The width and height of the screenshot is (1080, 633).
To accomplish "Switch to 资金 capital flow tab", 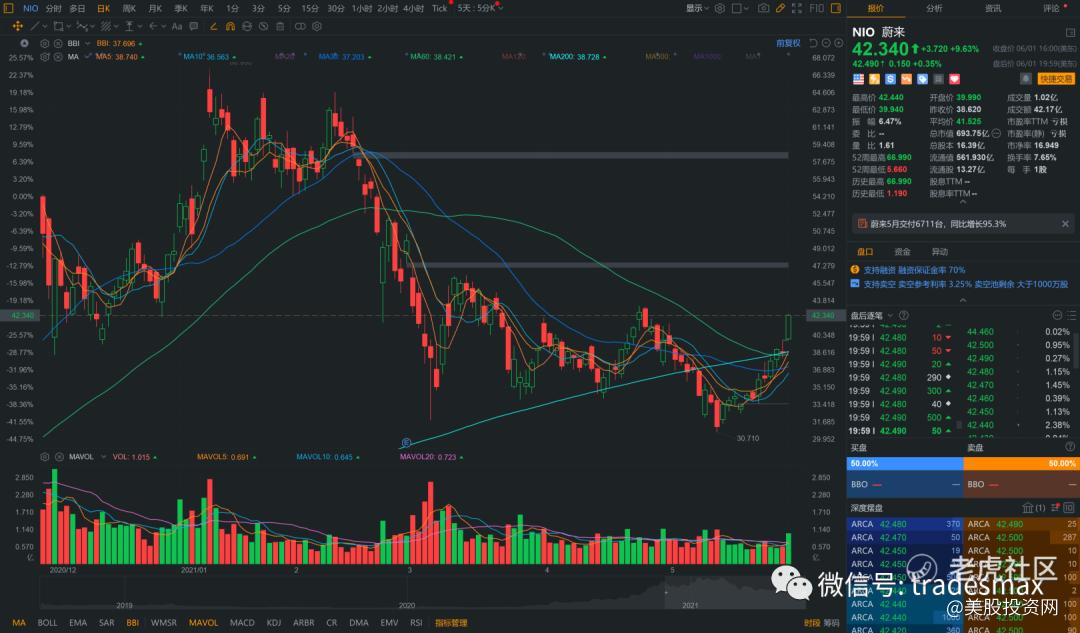I will click(902, 251).
